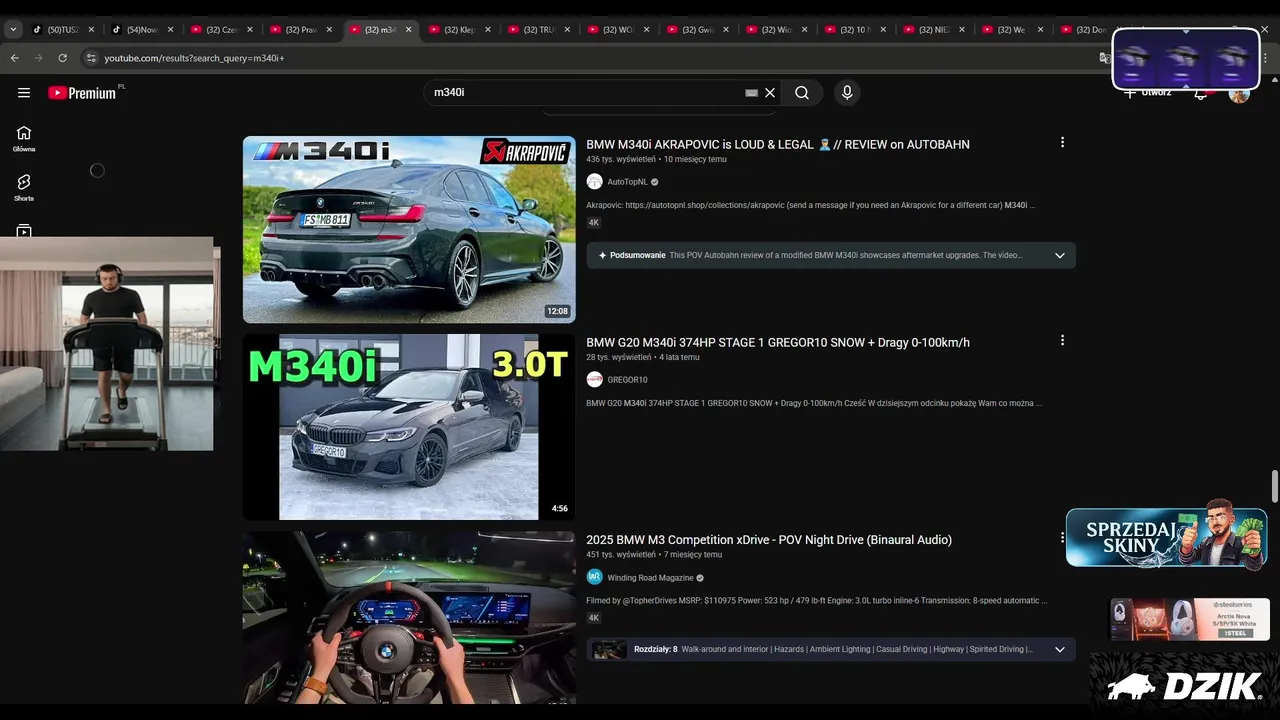Click '451 tys. wyświetleń' view count text

click(621, 555)
